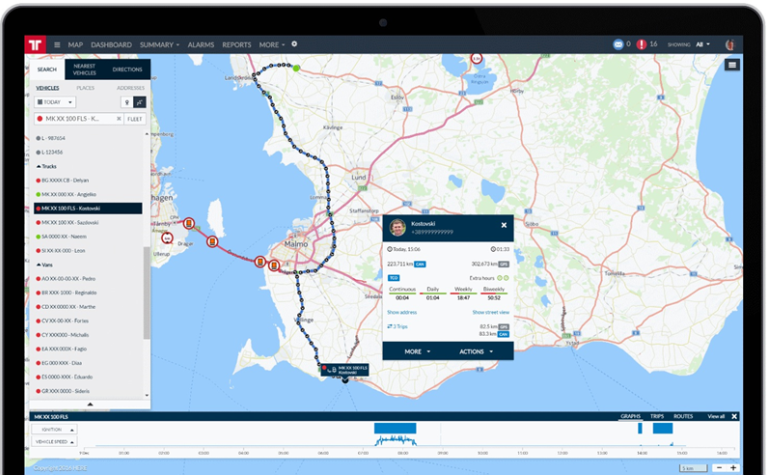The height and width of the screenshot is (475, 767).
Task: Clear the MK XX 100 FLS search field
Action: click(x=118, y=118)
